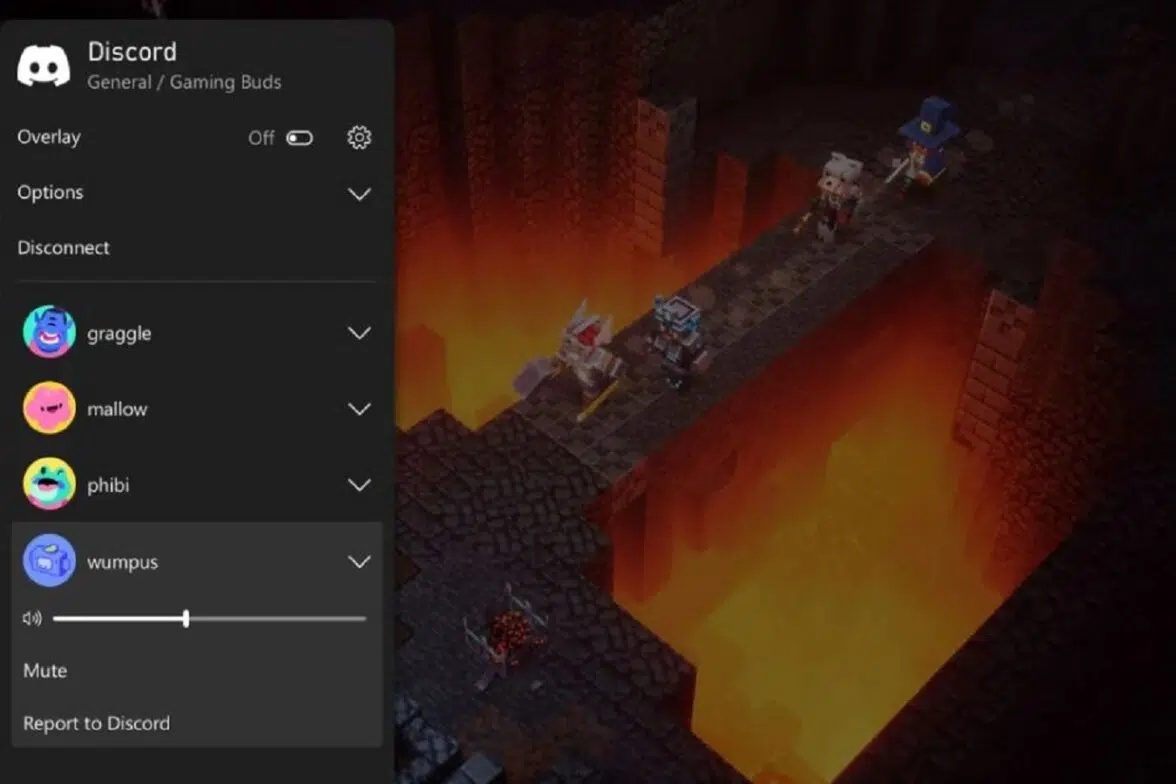
Task: Disconnect from the voice channel
Action: pos(63,248)
